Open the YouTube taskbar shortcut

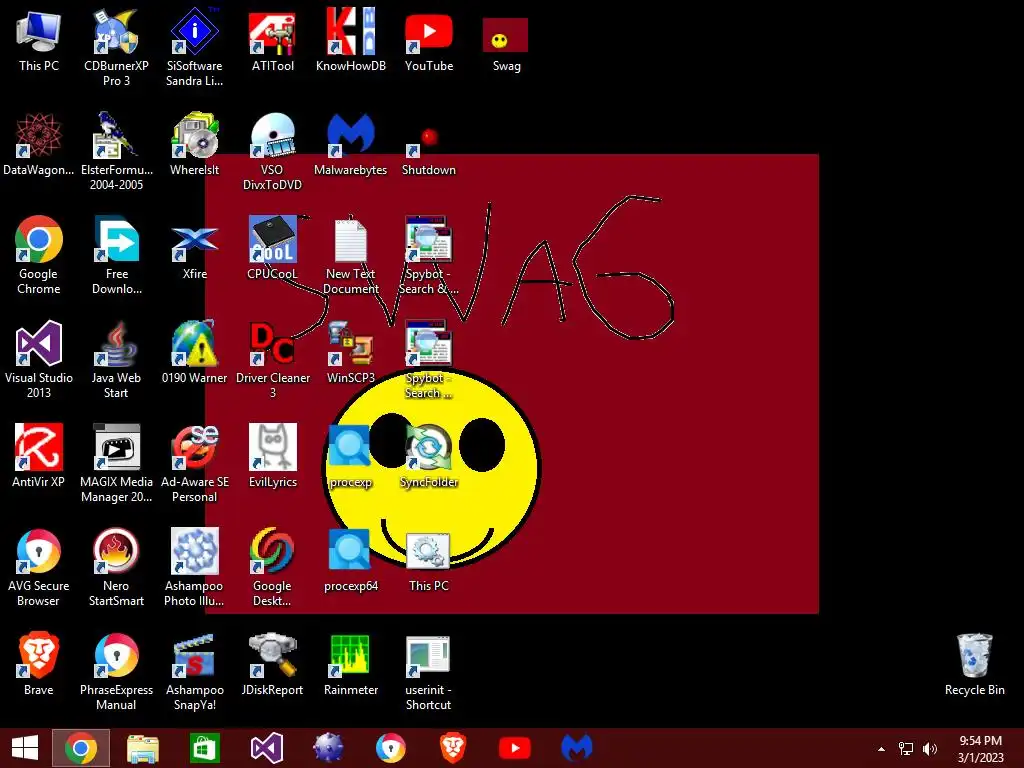coord(515,748)
